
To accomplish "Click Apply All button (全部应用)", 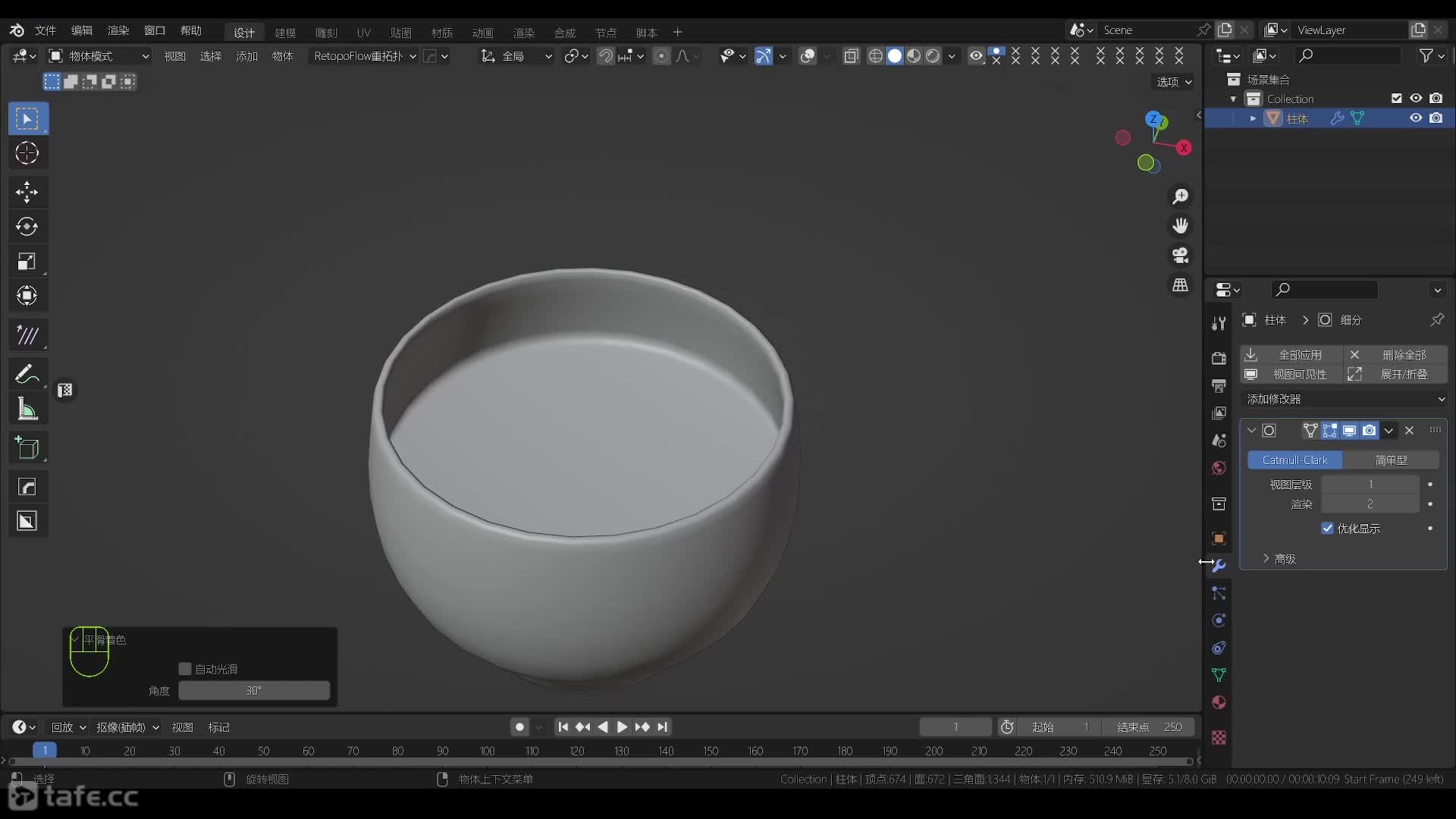I will point(1292,355).
